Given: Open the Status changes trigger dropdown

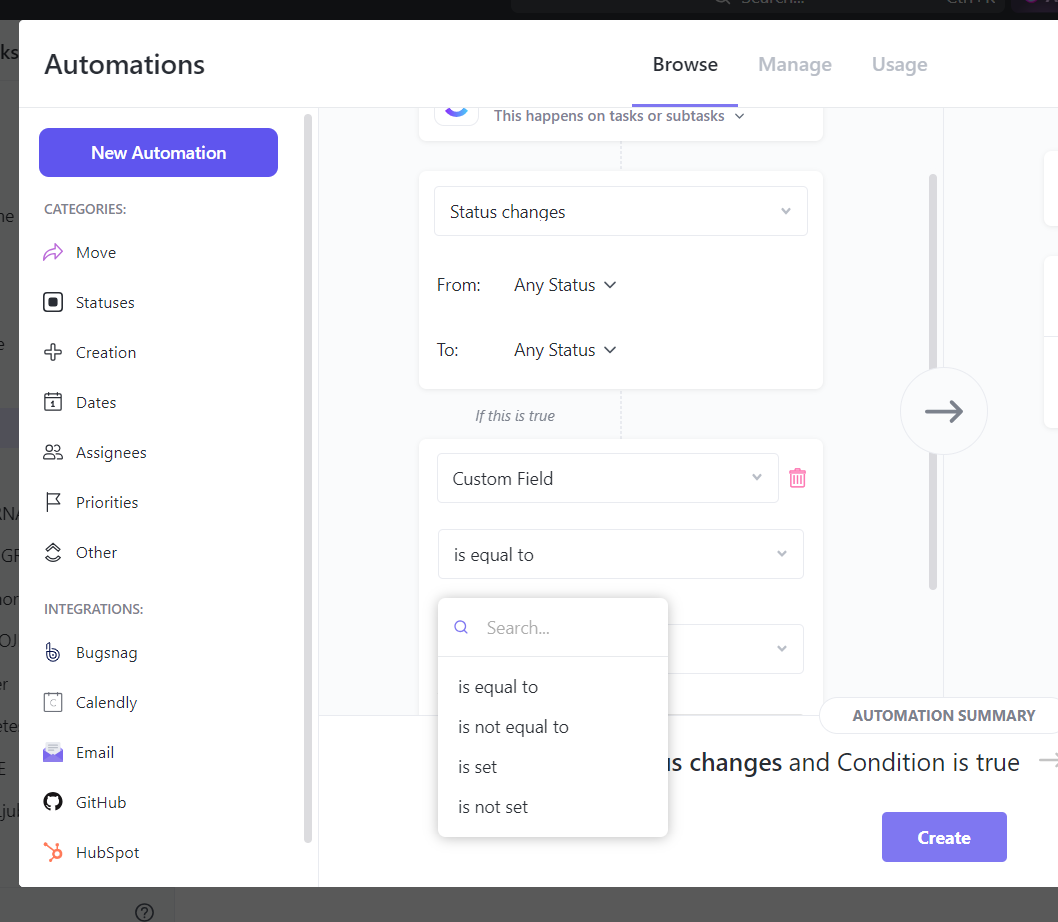Looking at the screenshot, I should tap(621, 211).
